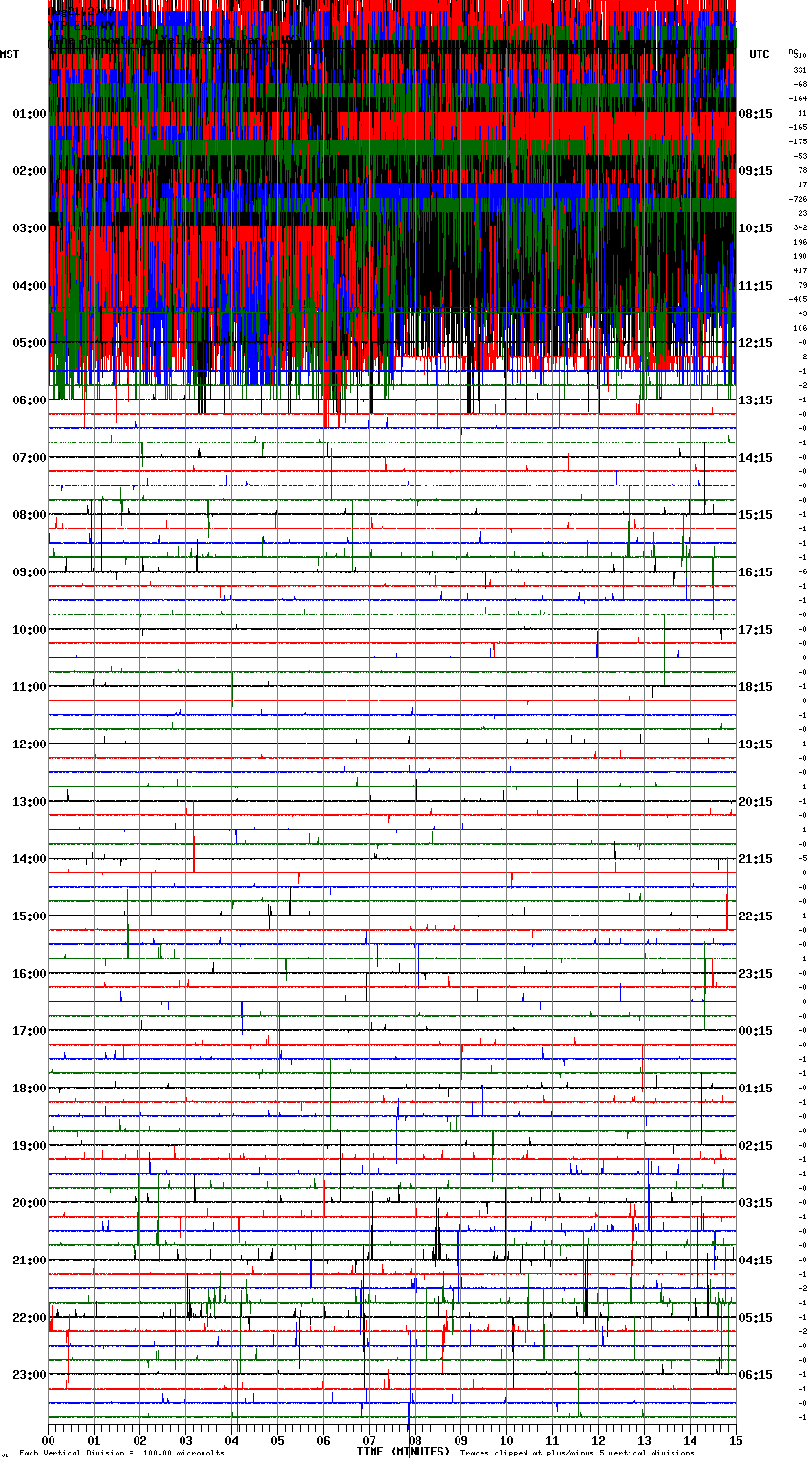This screenshot has width=812, height=1466.
Task: Click the 06:15 UTC time label
Action: click(x=755, y=1375)
